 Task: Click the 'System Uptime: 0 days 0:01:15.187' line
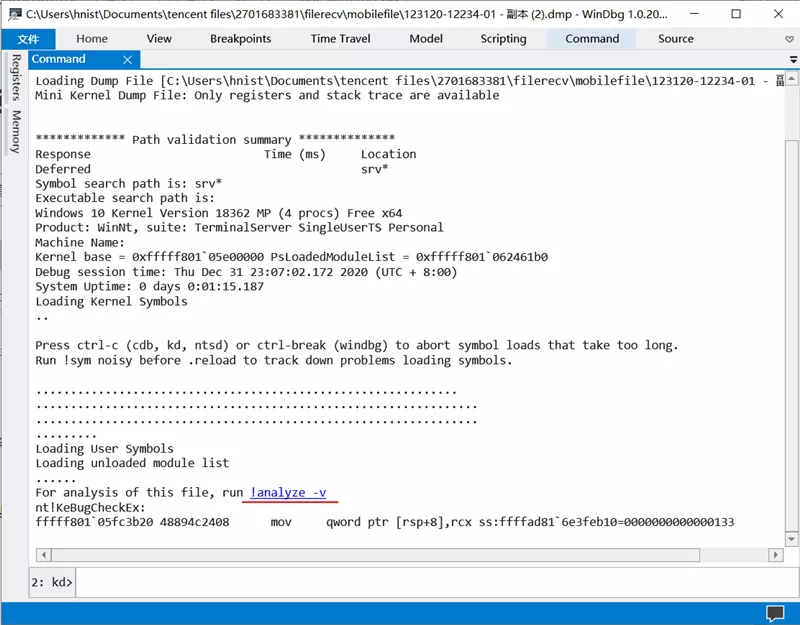[x=149, y=287]
